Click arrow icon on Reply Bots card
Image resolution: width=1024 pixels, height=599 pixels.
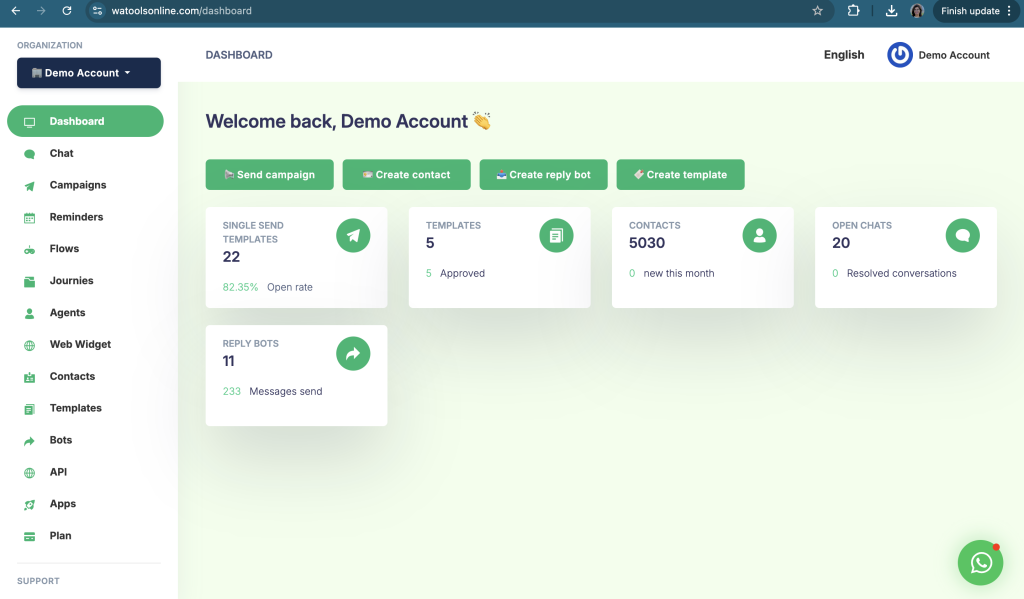pyautogui.click(x=353, y=354)
